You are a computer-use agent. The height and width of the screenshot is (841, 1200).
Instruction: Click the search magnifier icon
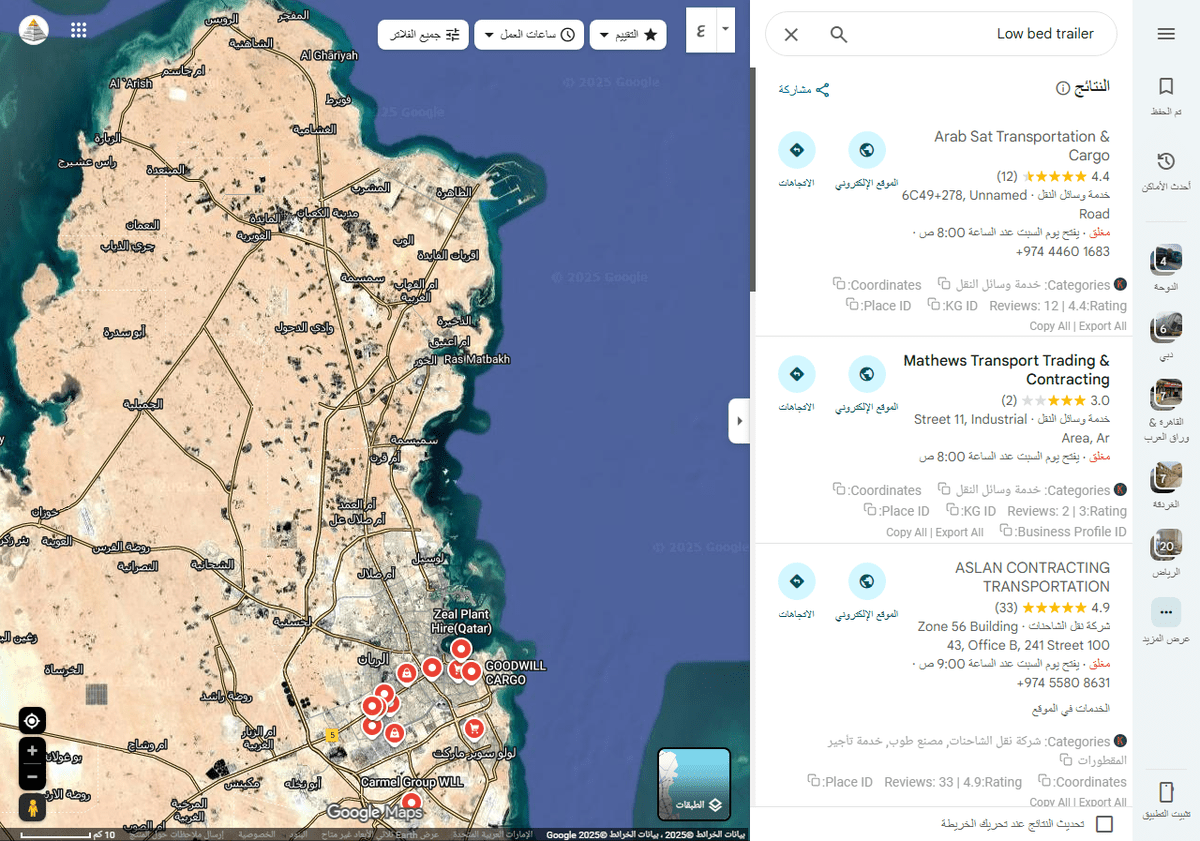pos(839,35)
